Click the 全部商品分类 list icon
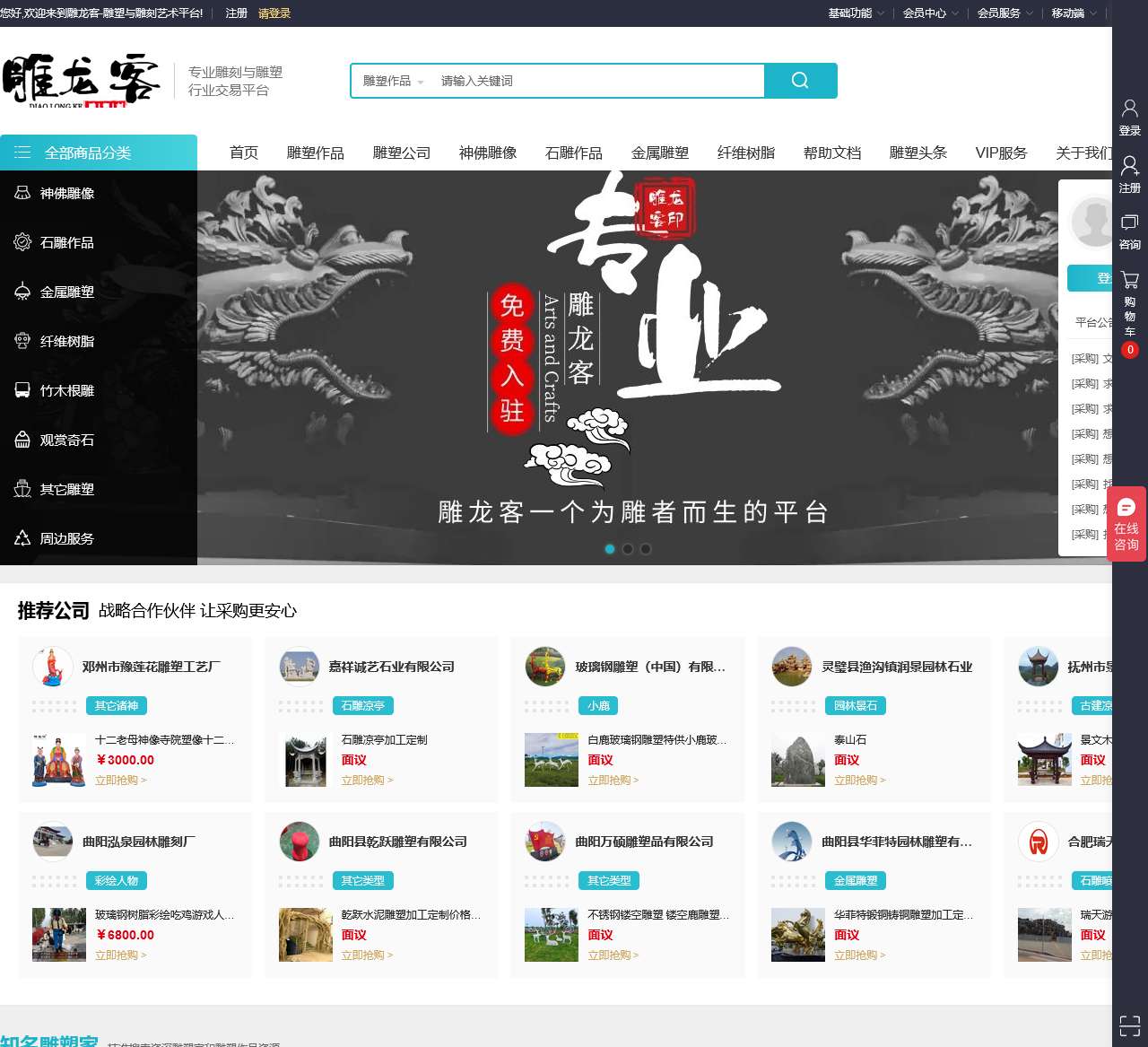 click(x=22, y=153)
